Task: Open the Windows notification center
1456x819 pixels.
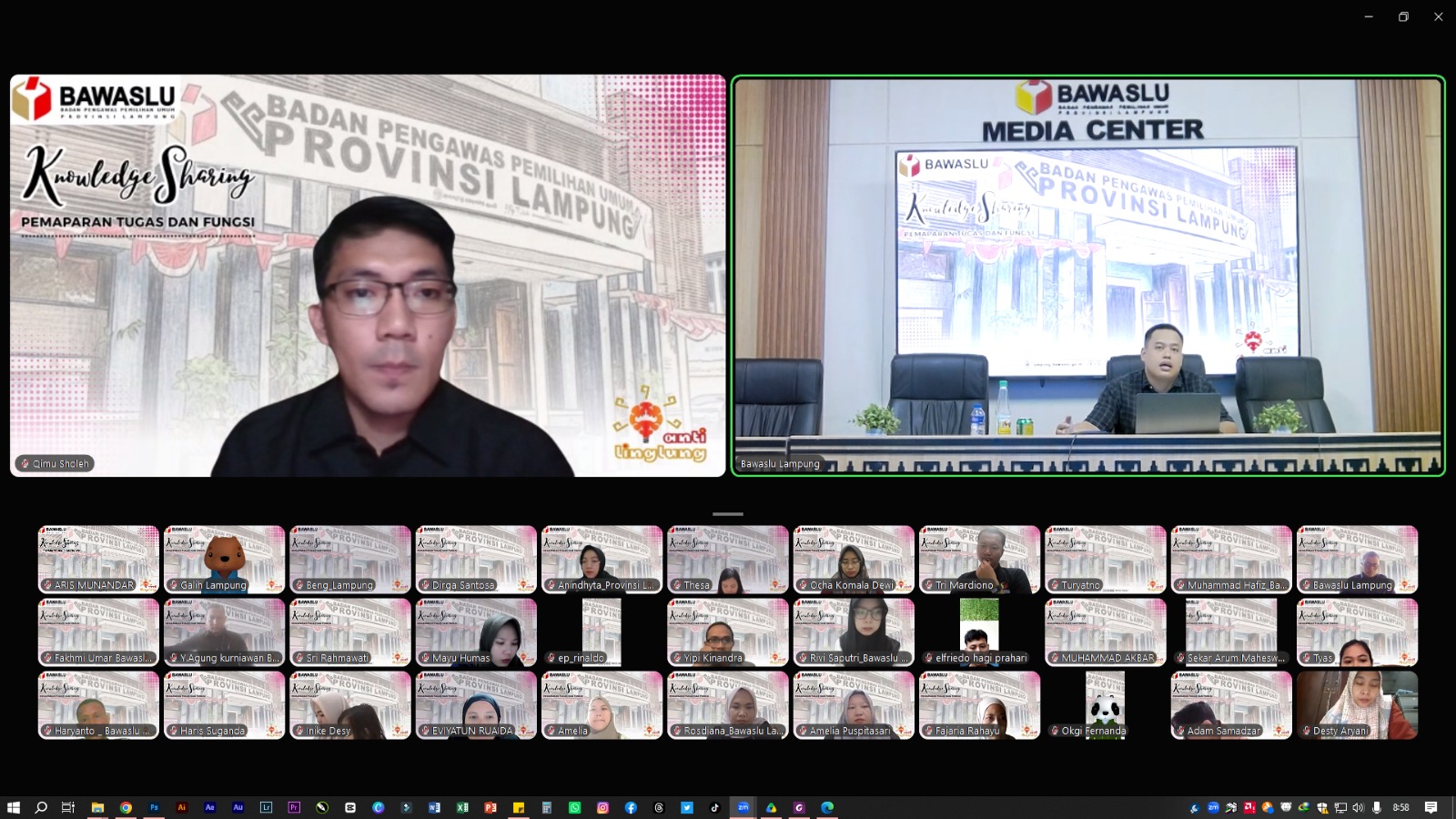Action: click(x=1431, y=807)
